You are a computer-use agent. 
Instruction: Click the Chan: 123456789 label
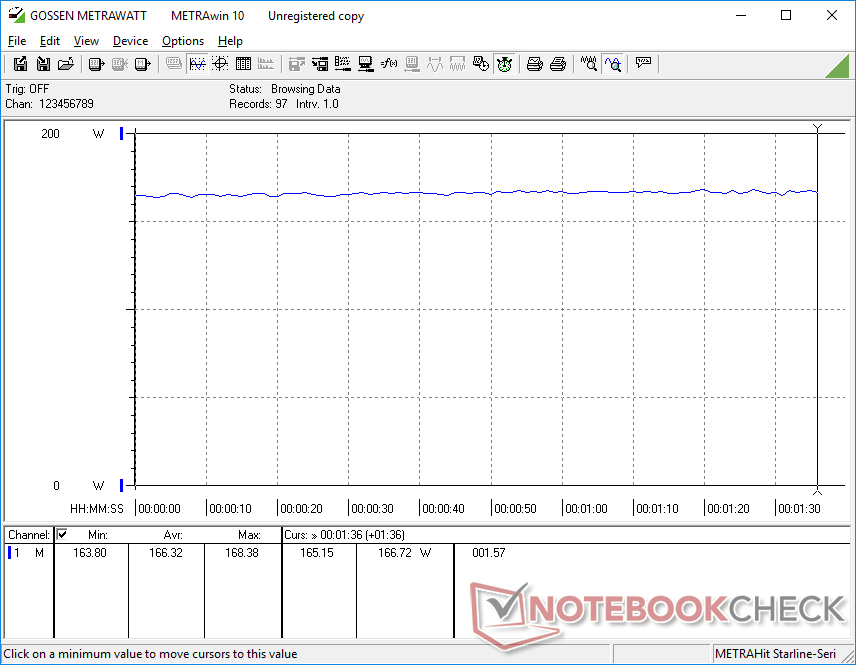pos(50,104)
